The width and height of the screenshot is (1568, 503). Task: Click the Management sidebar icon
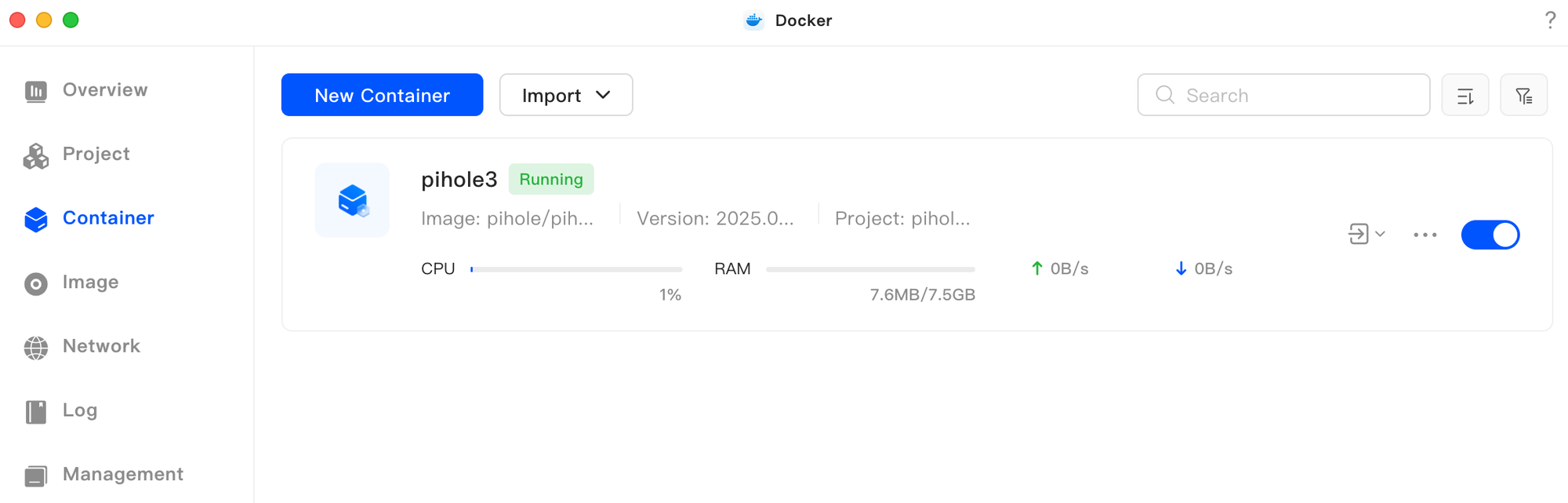35,476
